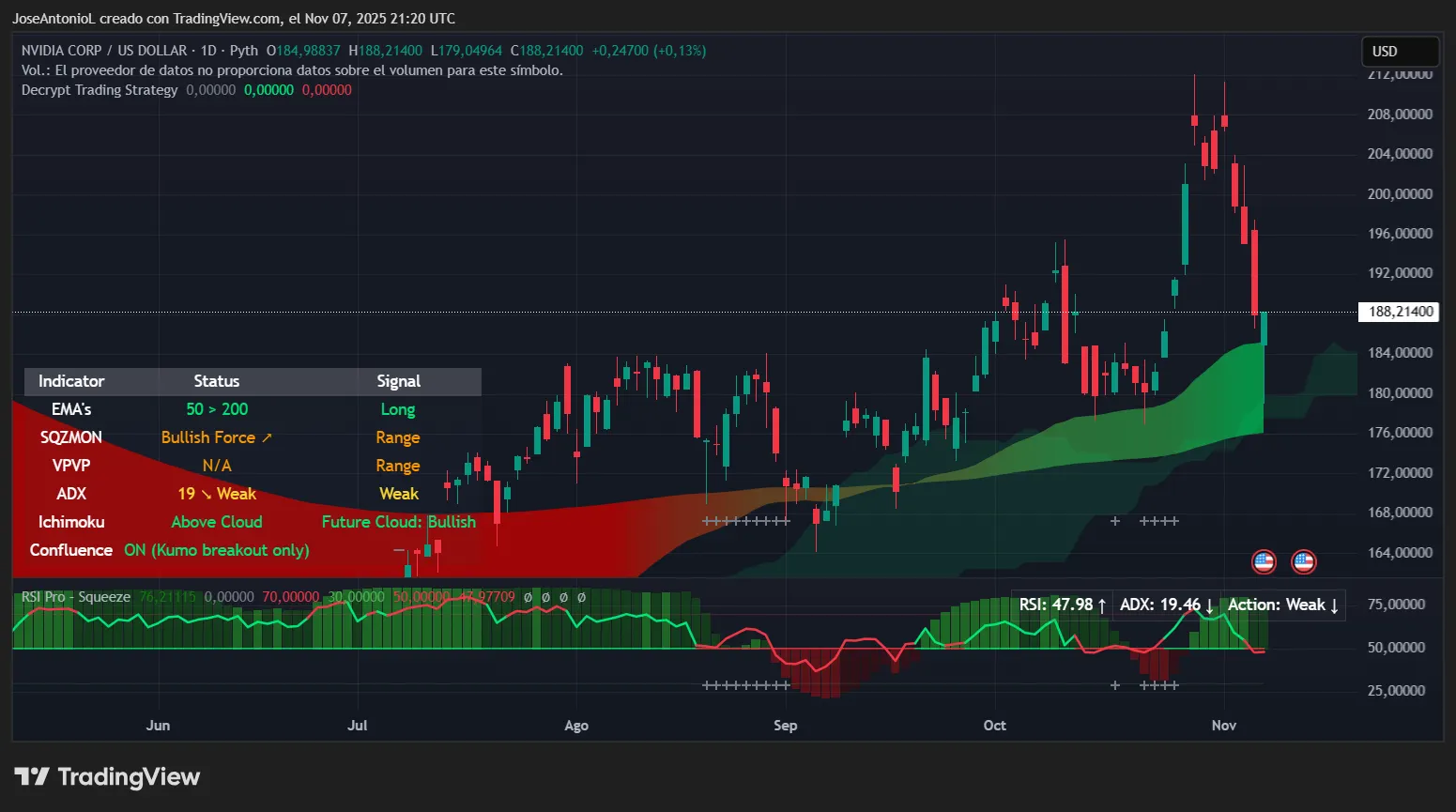Click the right US flag event marker
Screen dimensions: 1456x812
tap(1303, 561)
